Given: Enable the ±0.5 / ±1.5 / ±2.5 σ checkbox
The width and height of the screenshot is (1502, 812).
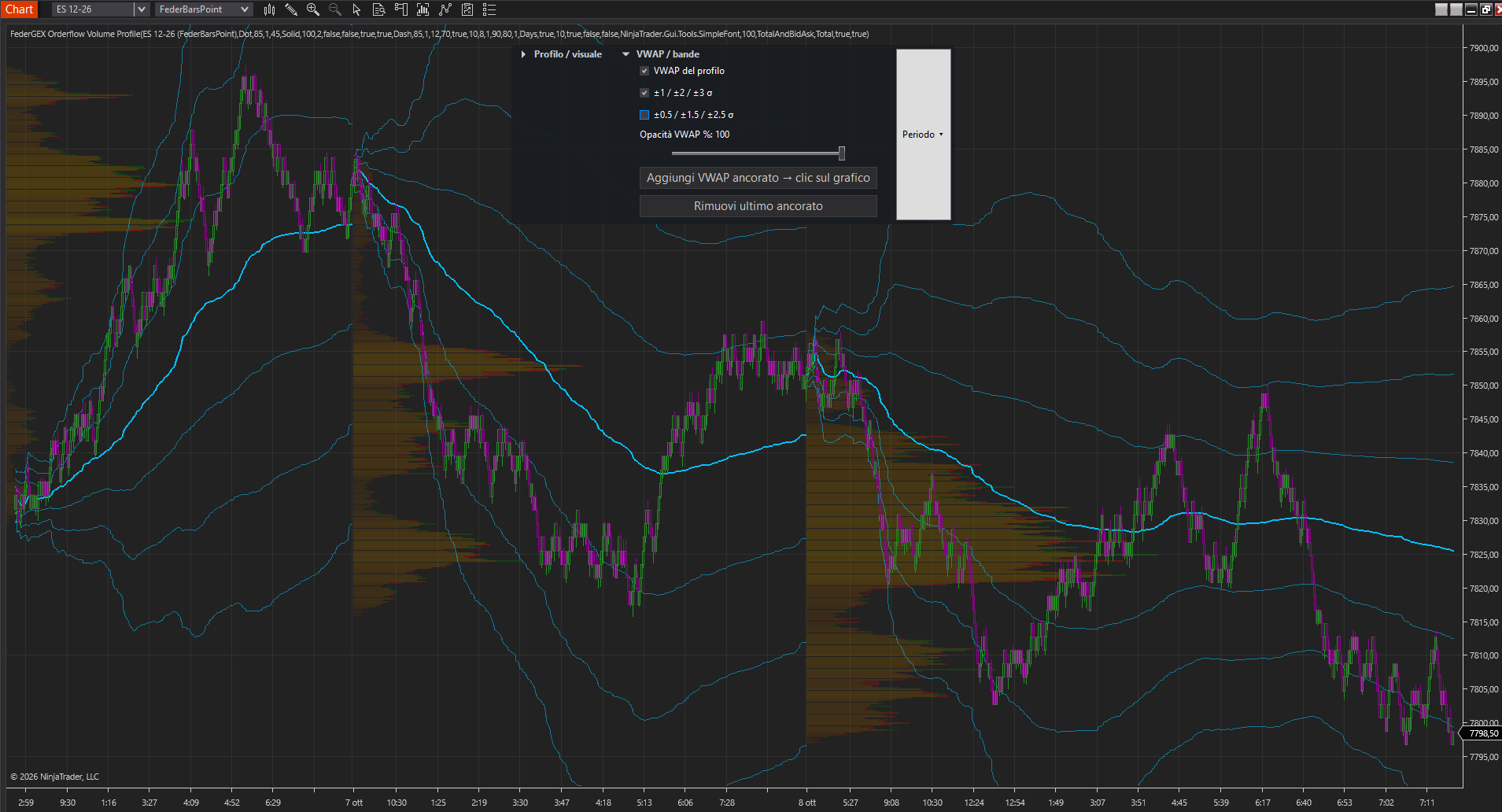Looking at the screenshot, I should point(644,115).
